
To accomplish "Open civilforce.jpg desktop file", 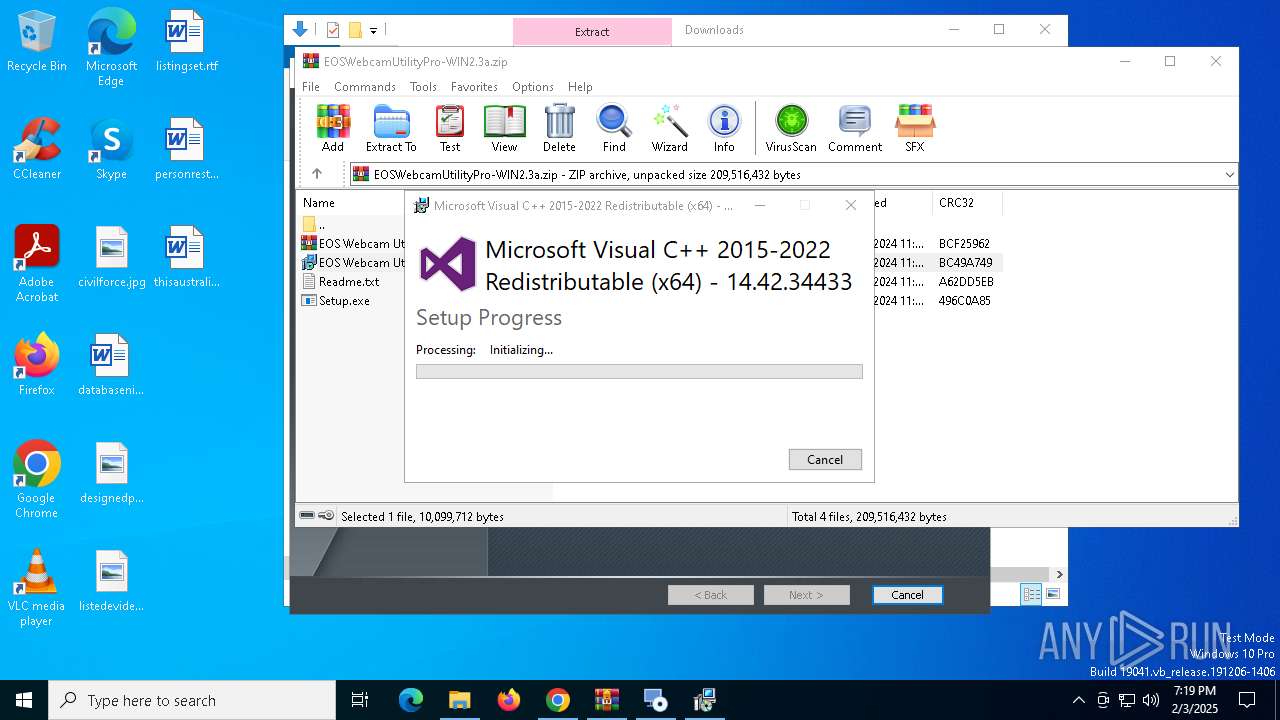I will 111,257.
